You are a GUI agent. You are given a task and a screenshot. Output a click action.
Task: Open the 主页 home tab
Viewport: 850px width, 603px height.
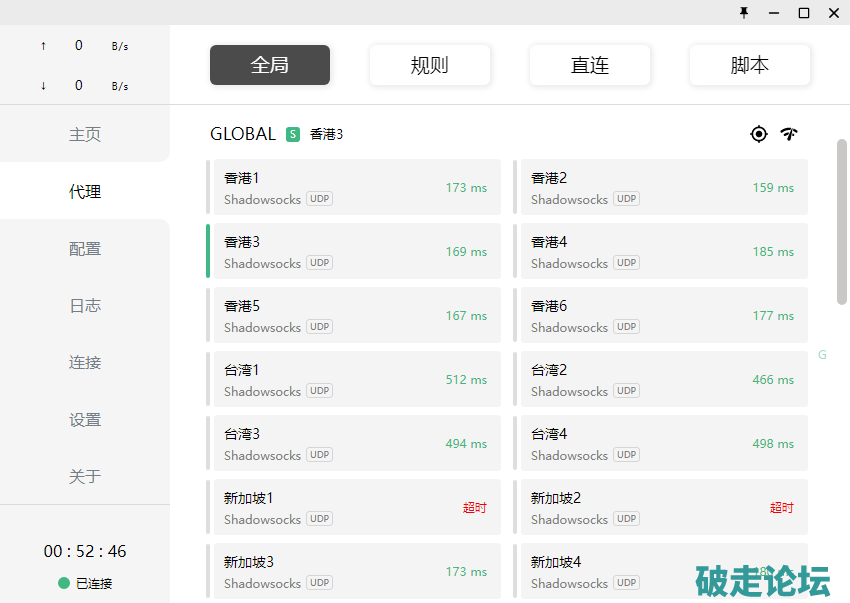click(85, 134)
